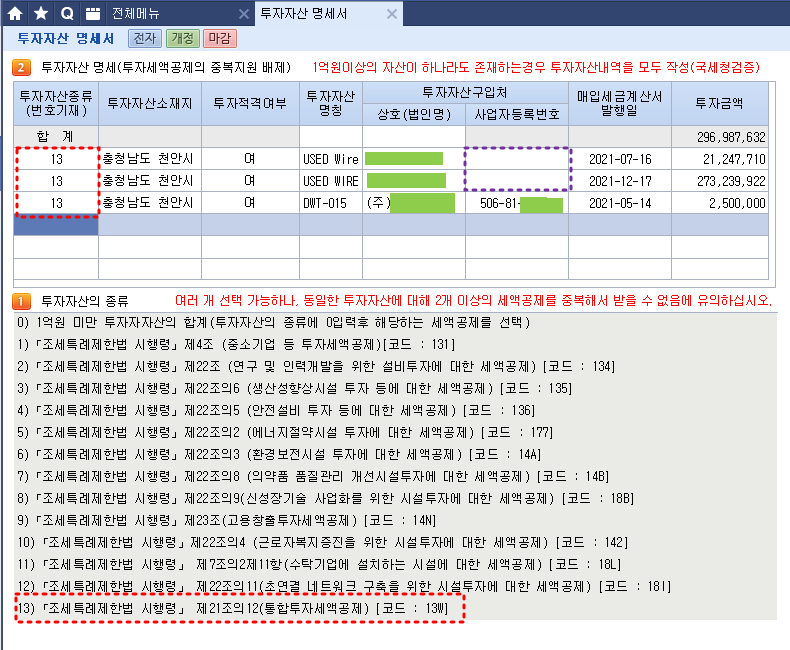Image resolution: width=790 pixels, height=650 pixels.
Task: Click issue date 2021-12-17
Action: click(620, 181)
